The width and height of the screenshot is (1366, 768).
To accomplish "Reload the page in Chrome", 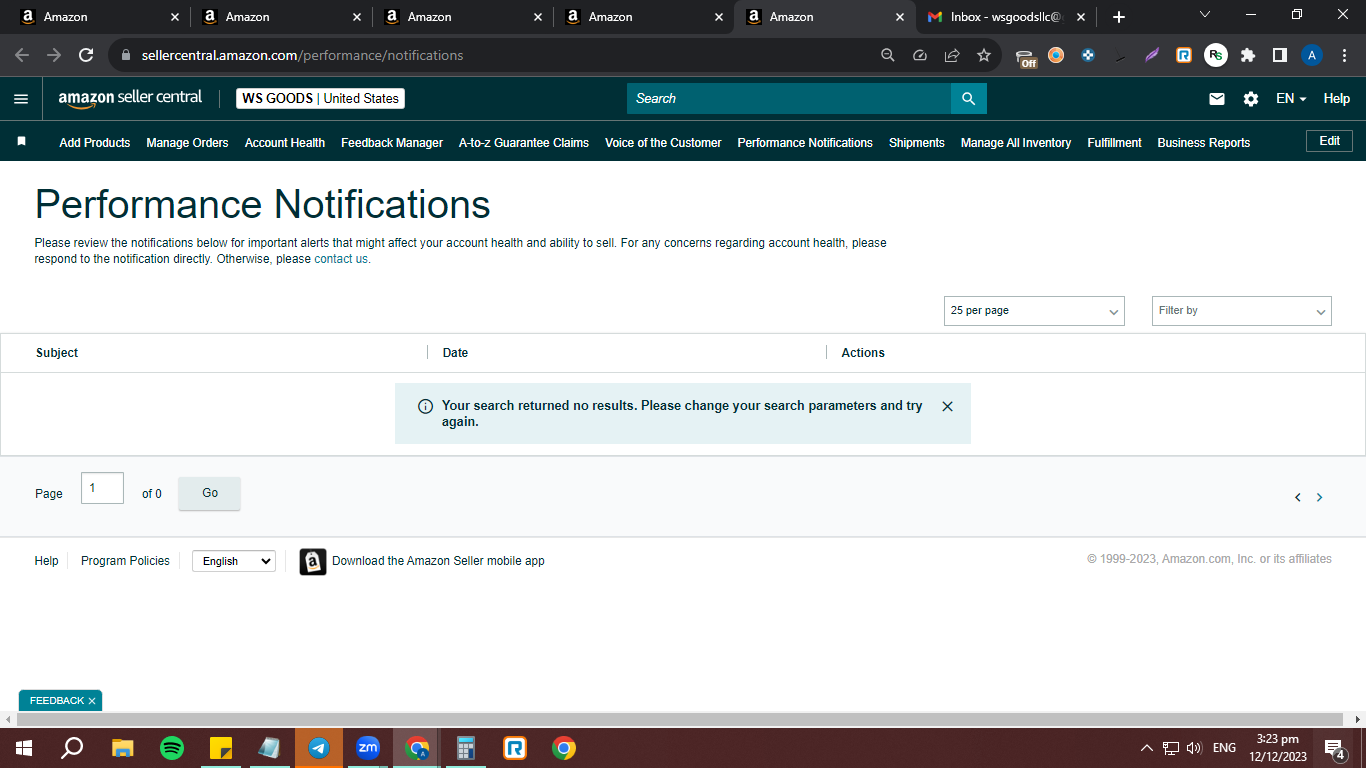I will coord(86,55).
